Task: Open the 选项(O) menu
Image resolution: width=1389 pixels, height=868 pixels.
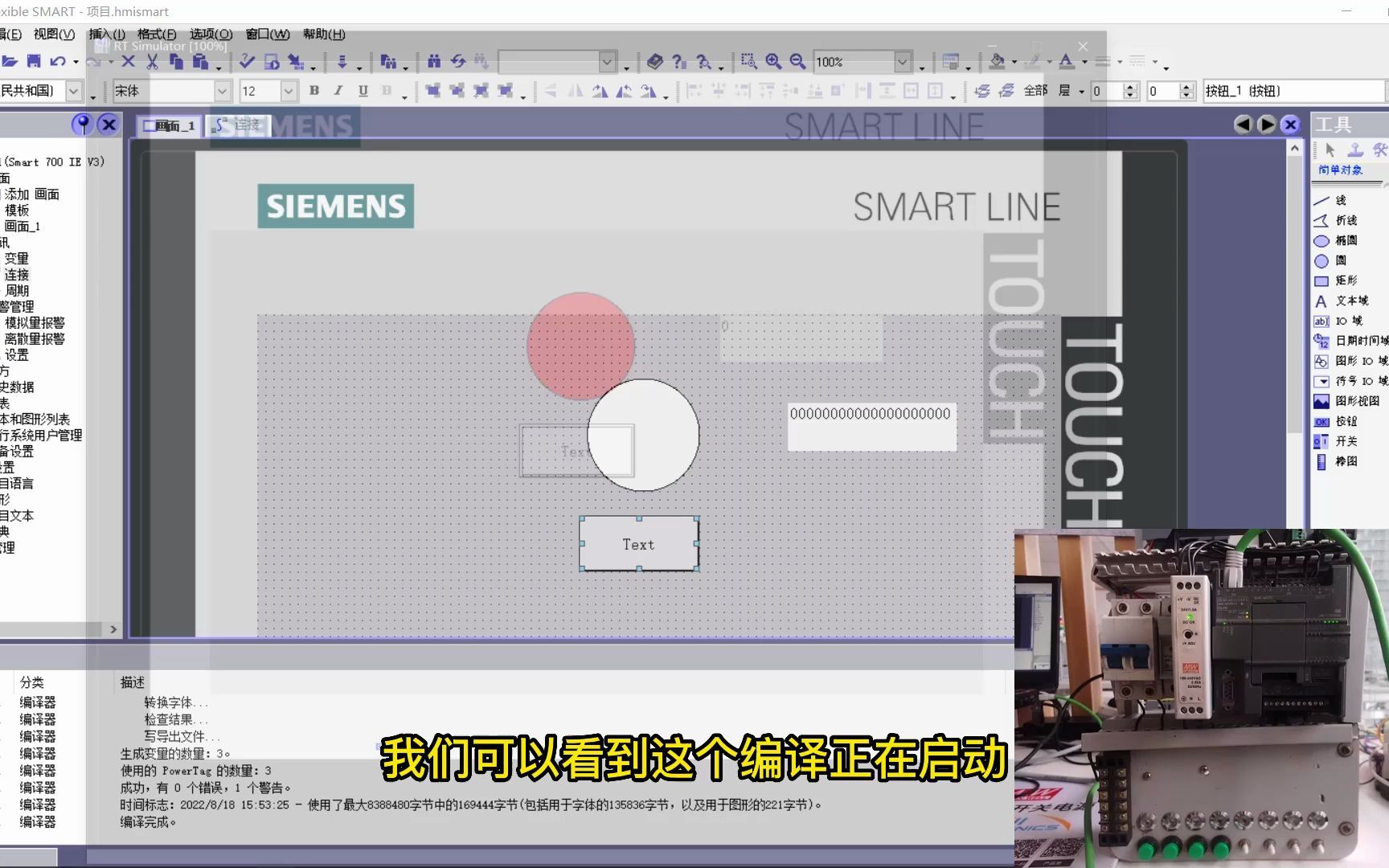Action: tap(211, 34)
